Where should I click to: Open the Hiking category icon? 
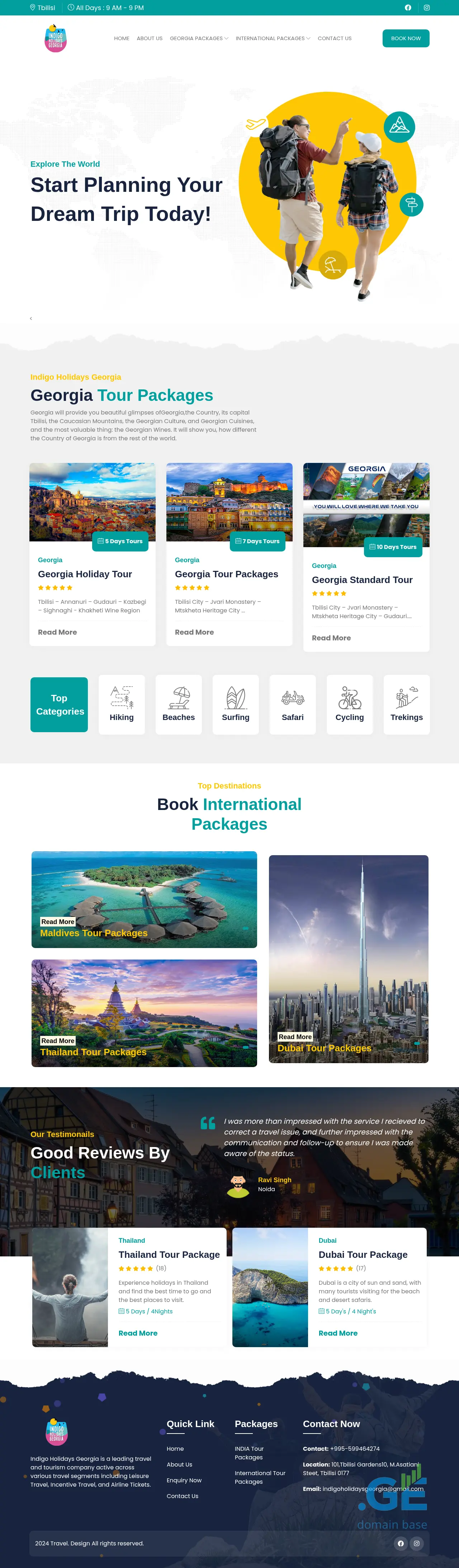(122, 697)
